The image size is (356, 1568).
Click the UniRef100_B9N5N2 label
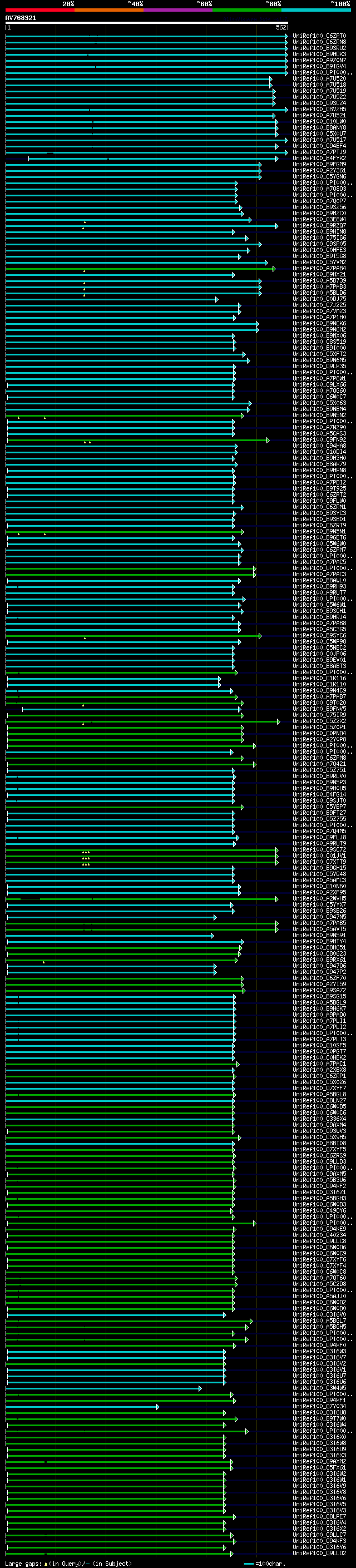(319, 415)
